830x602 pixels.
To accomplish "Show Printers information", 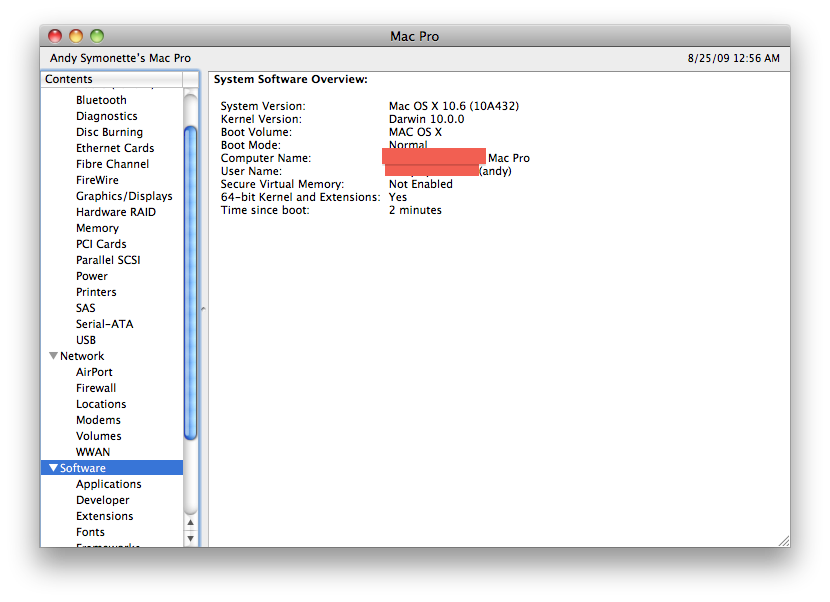I will 96,292.
